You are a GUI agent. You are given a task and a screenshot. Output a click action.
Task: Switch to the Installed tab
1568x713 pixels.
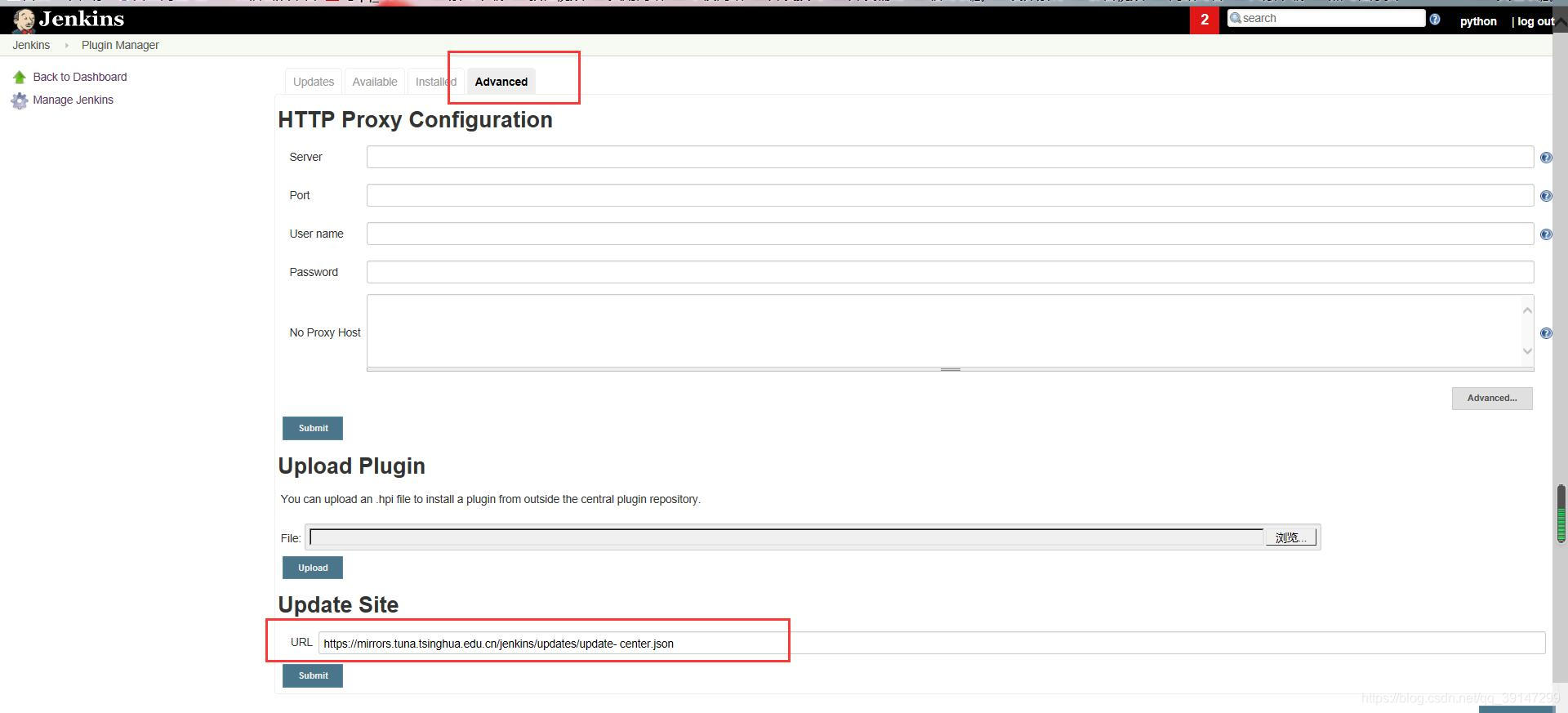tap(435, 82)
